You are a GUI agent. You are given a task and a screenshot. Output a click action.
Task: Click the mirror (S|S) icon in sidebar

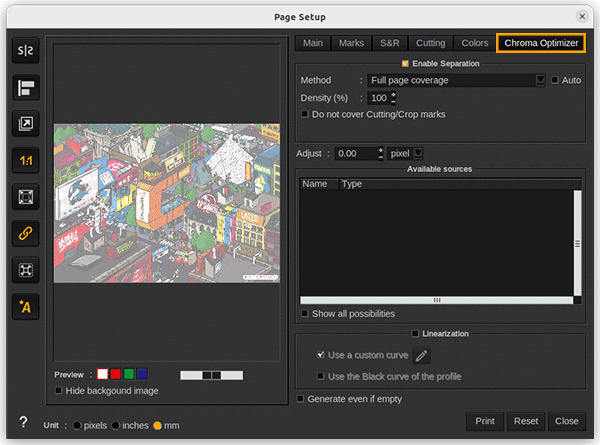click(25, 51)
